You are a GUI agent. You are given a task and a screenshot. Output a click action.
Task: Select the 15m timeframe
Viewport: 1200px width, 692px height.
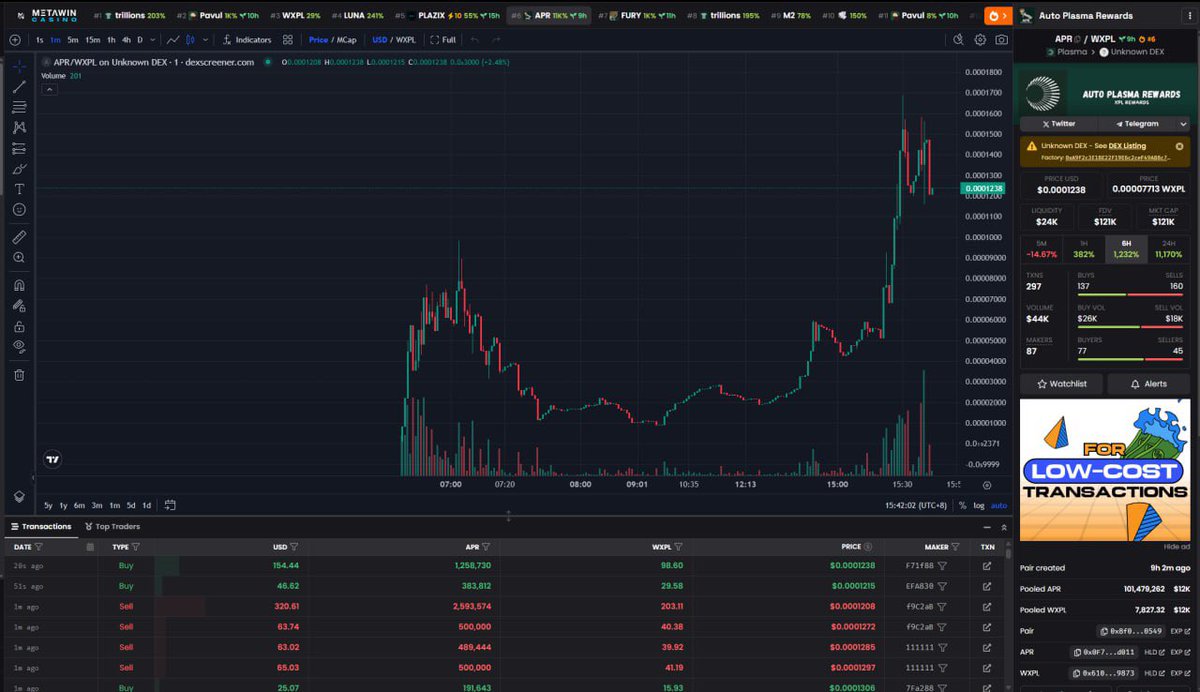[x=92, y=40]
